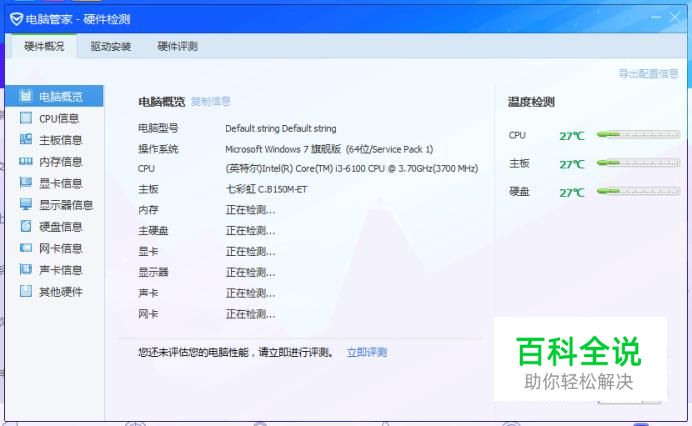692x426 pixels.
Task: Select 电脑概览 label in sidebar
Action: point(61,97)
